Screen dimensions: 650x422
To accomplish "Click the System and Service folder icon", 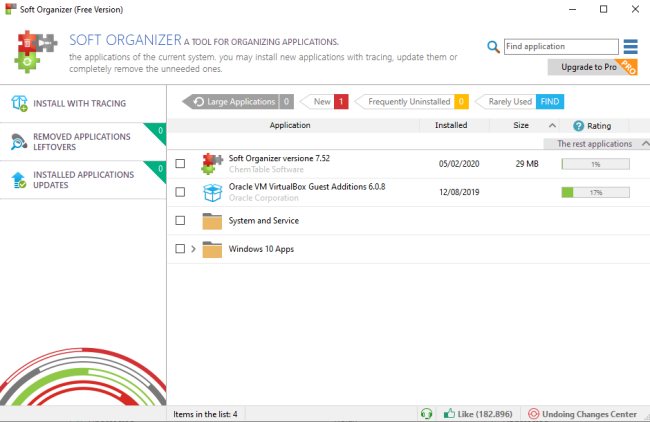I will 212,221.
